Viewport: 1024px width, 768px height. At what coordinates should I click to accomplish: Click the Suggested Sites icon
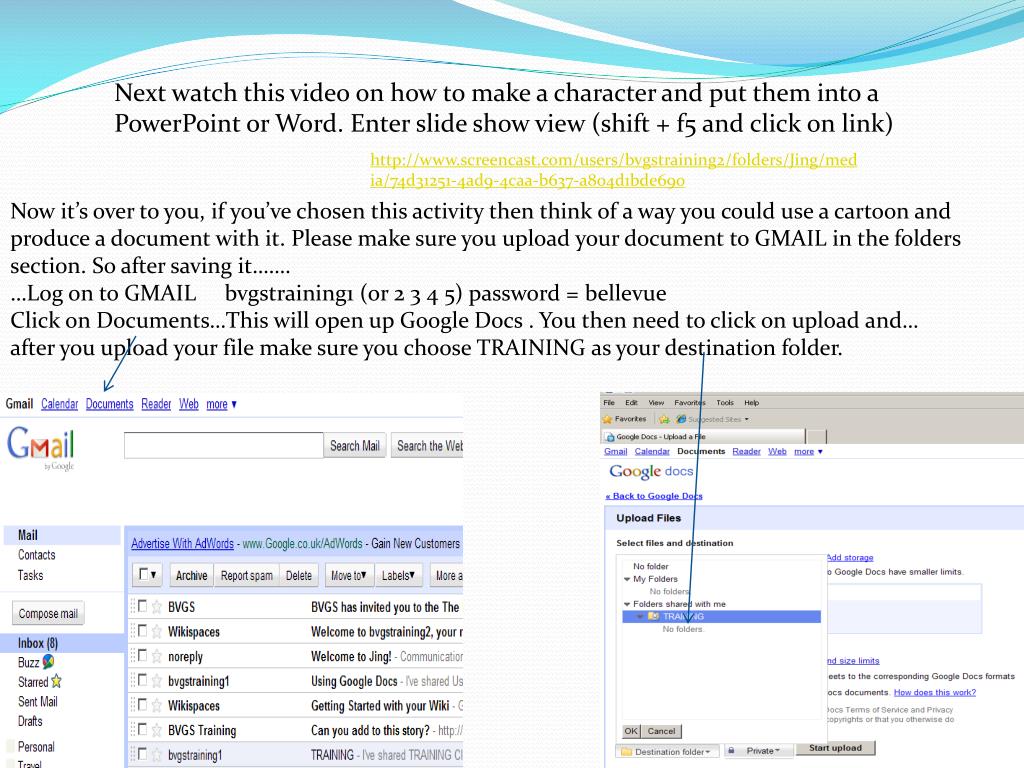pyautogui.click(x=681, y=419)
